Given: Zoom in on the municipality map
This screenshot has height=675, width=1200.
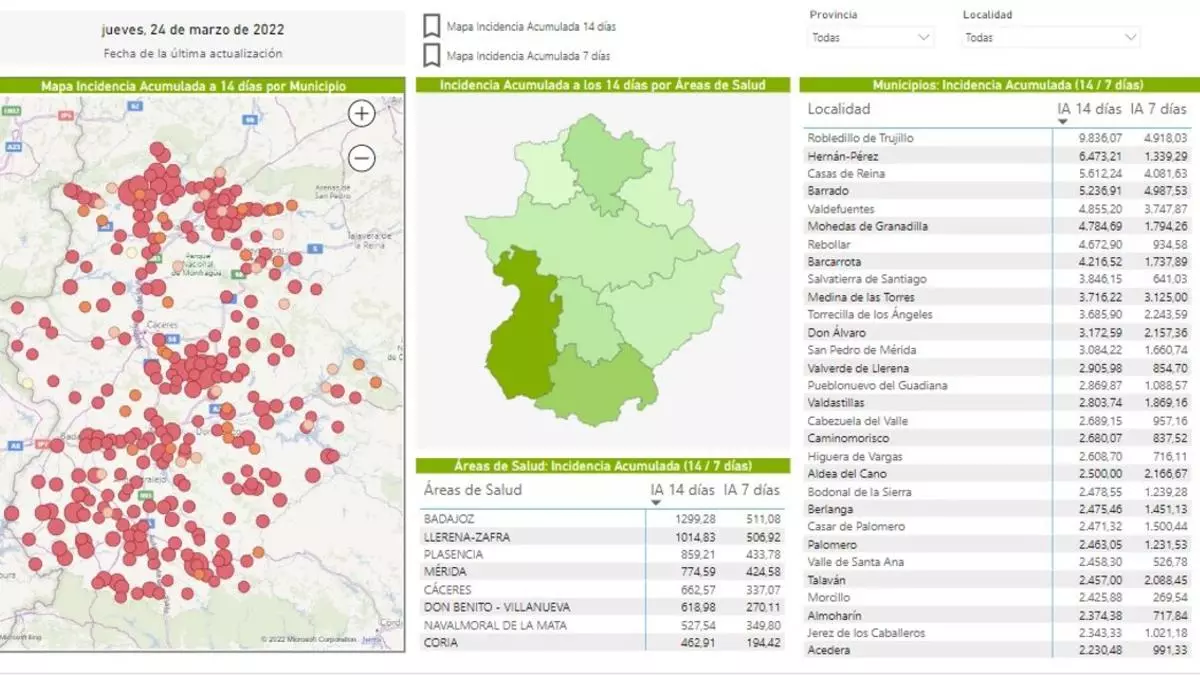Looking at the screenshot, I should pos(361,114).
